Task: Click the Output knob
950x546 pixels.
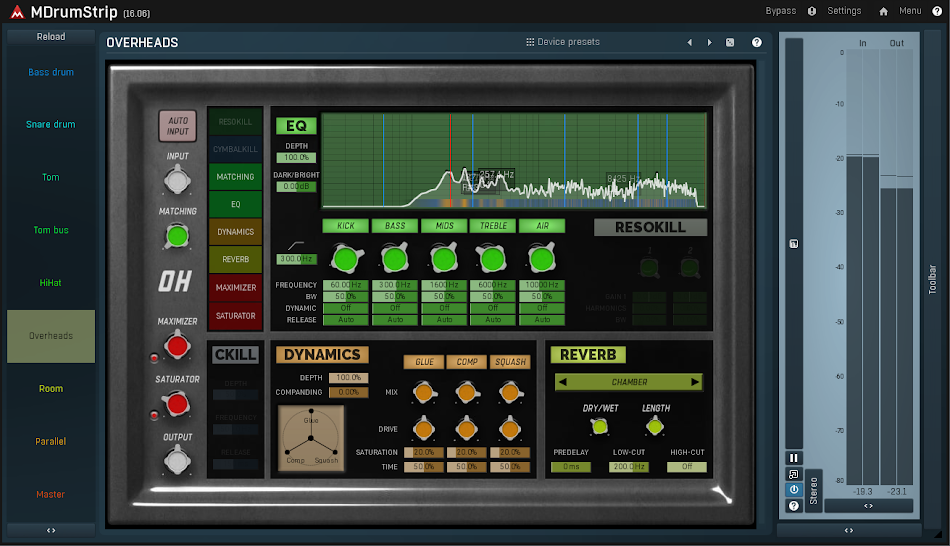Action: 177,461
